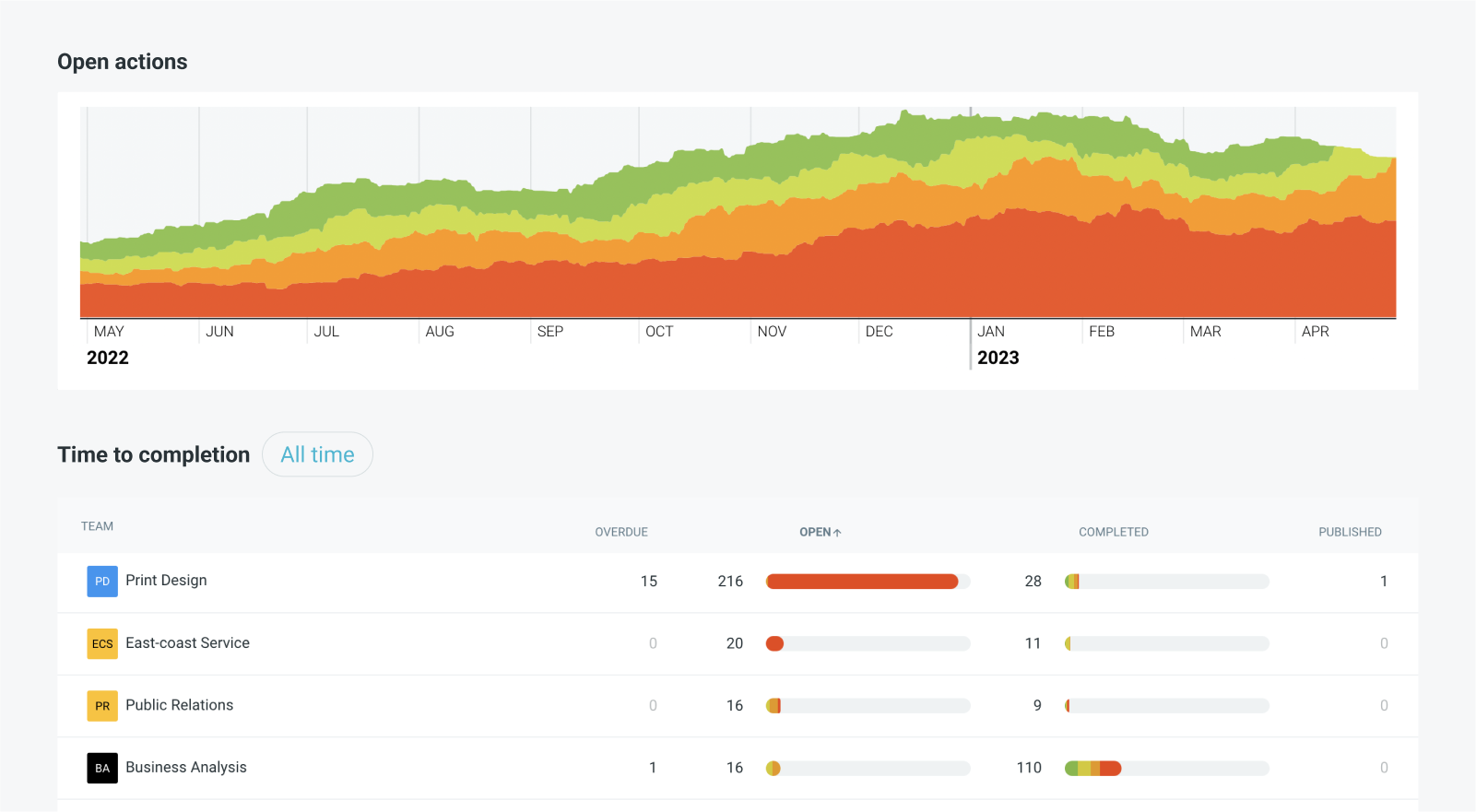Sort table by OVERDUE column header
The width and height of the screenshot is (1476, 812).
621,532
